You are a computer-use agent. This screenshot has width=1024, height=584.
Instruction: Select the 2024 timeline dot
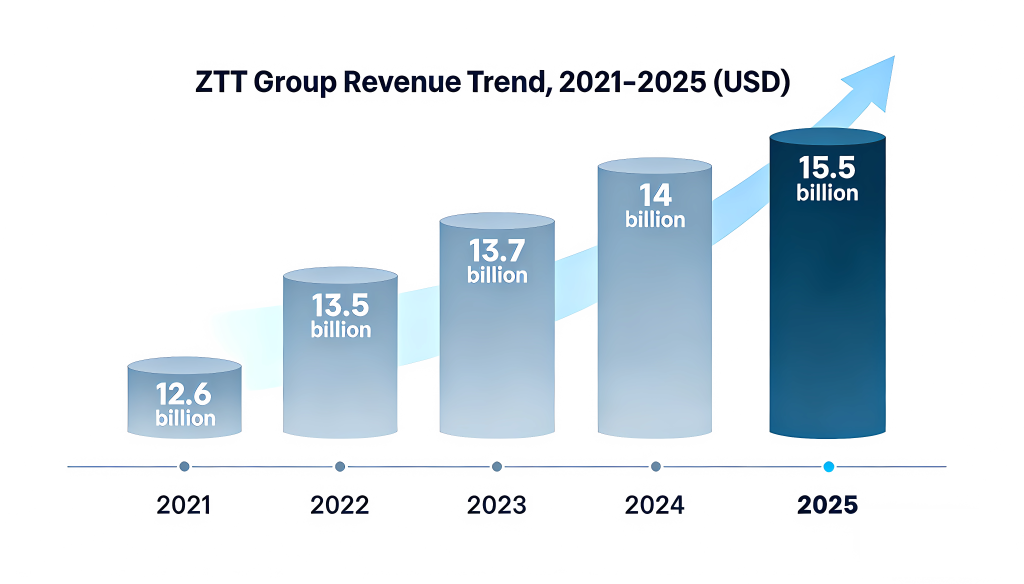[655, 466]
